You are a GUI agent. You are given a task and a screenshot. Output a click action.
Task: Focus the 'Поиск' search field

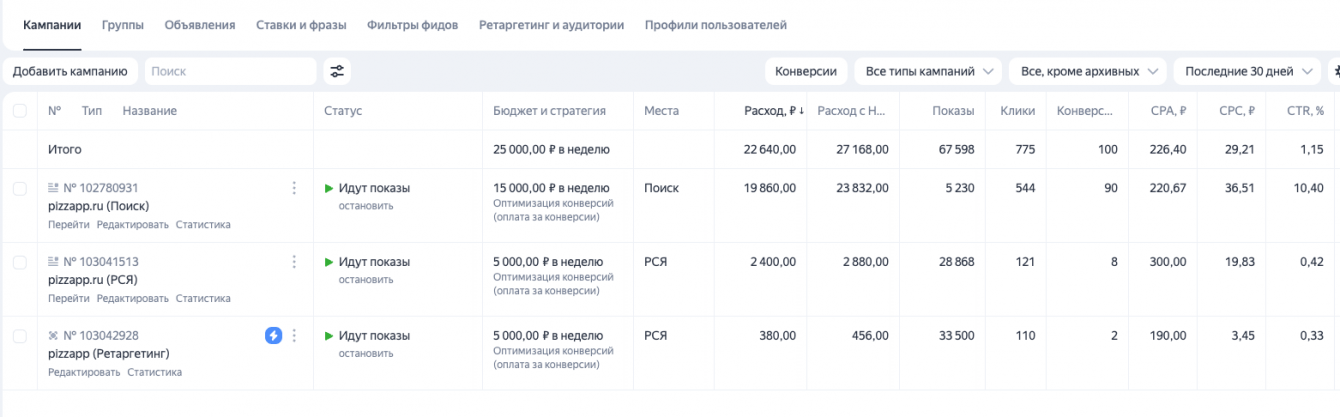[230, 71]
